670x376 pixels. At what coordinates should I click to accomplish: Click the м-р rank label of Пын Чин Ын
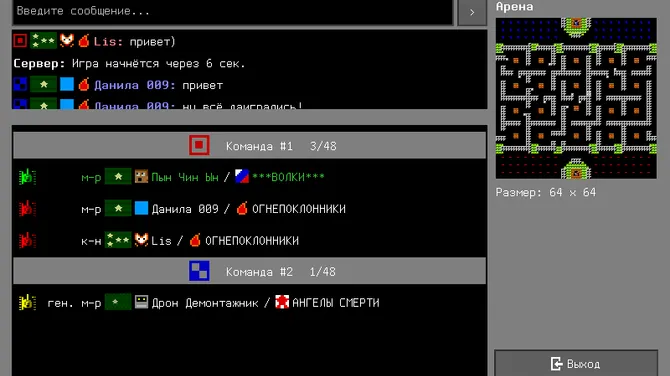point(91,177)
